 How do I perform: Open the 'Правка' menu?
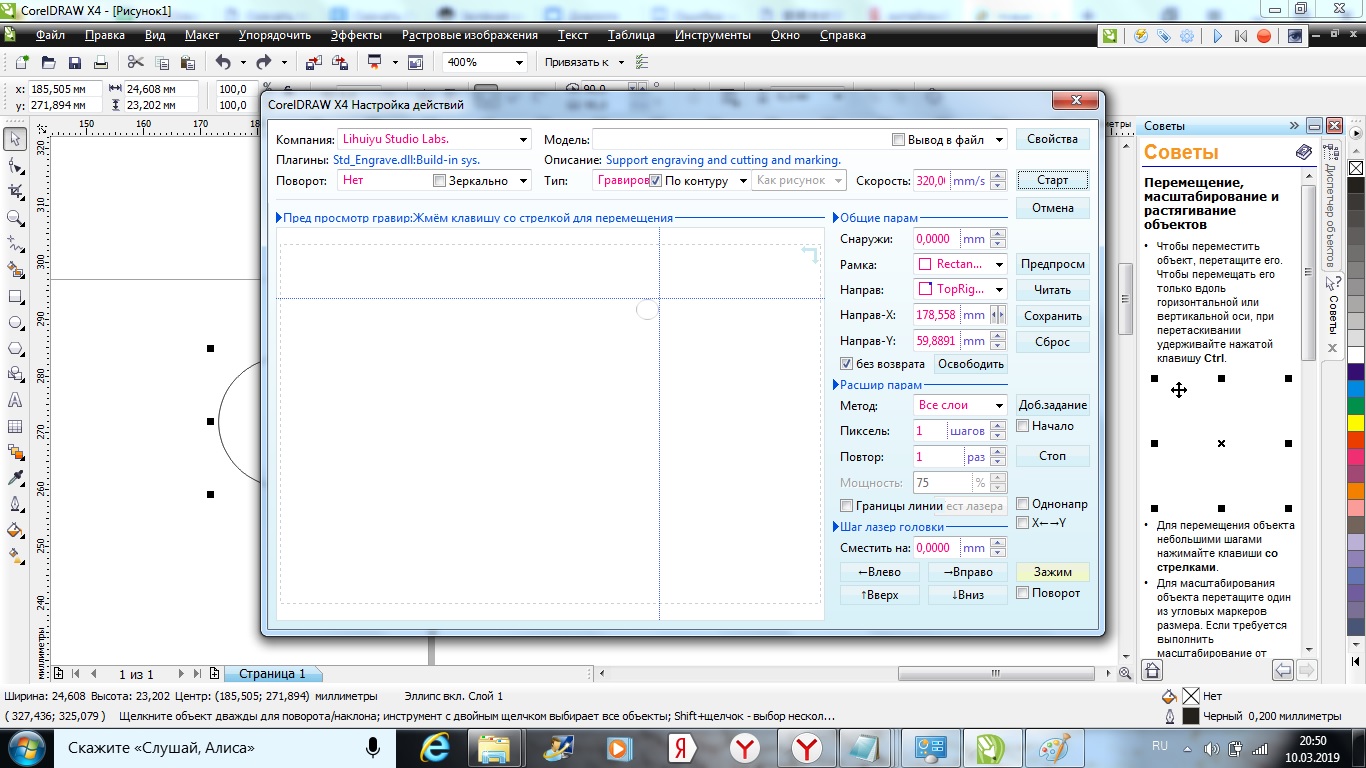(x=105, y=35)
